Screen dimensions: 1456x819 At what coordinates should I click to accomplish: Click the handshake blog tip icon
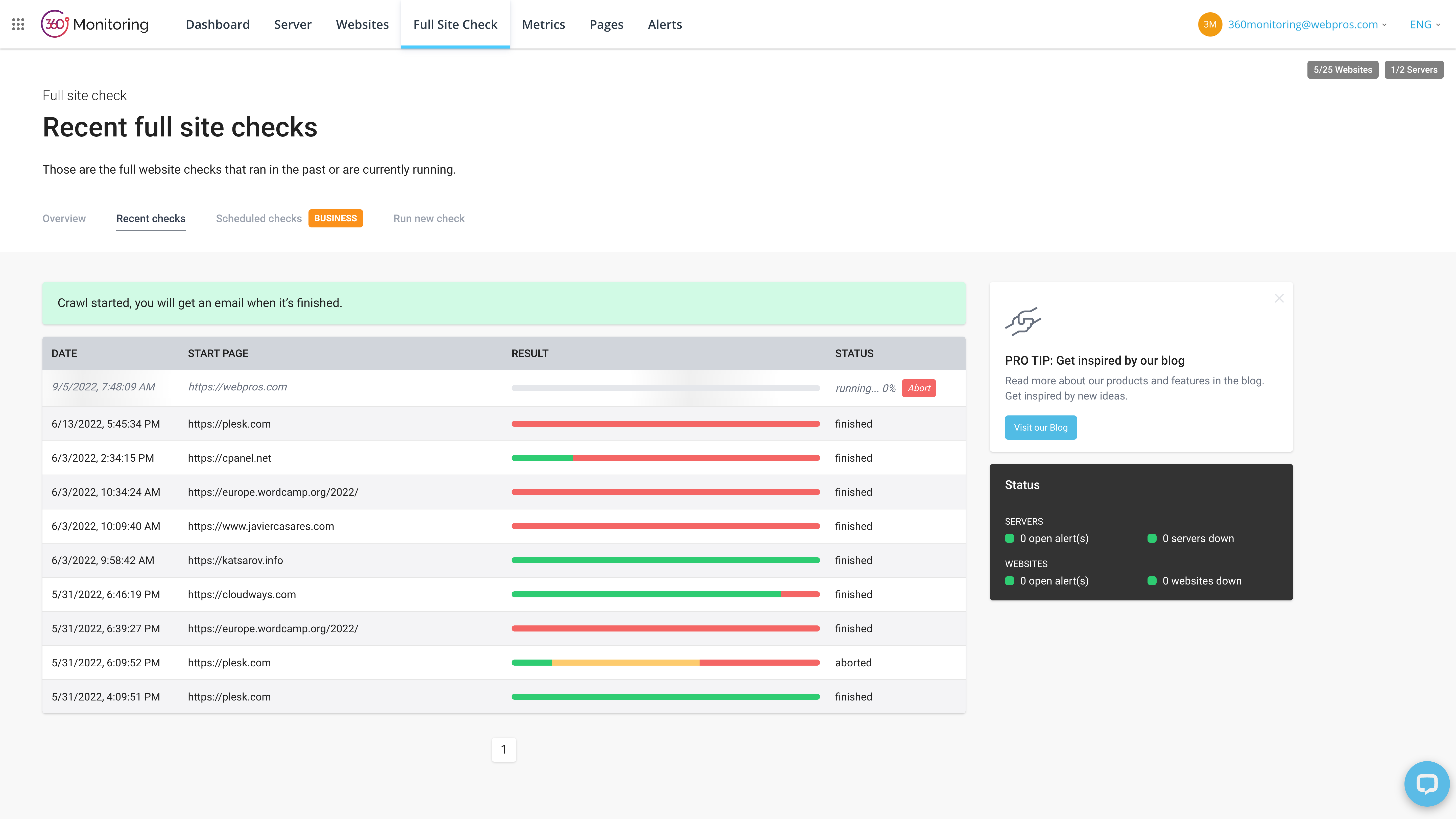tap(1022, 322)
